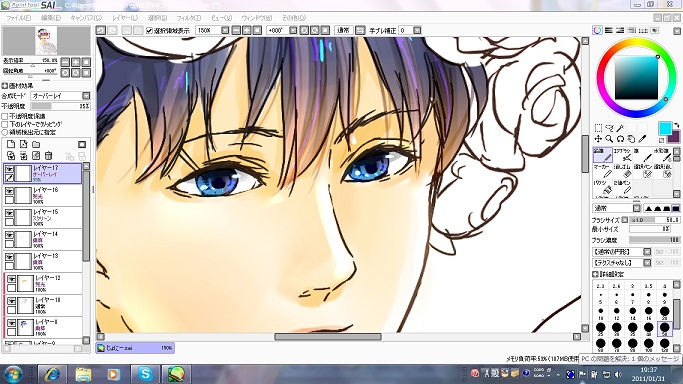Select the move layer tool
The height and width of the screenshot is (384, 683).
pos(598,139)
